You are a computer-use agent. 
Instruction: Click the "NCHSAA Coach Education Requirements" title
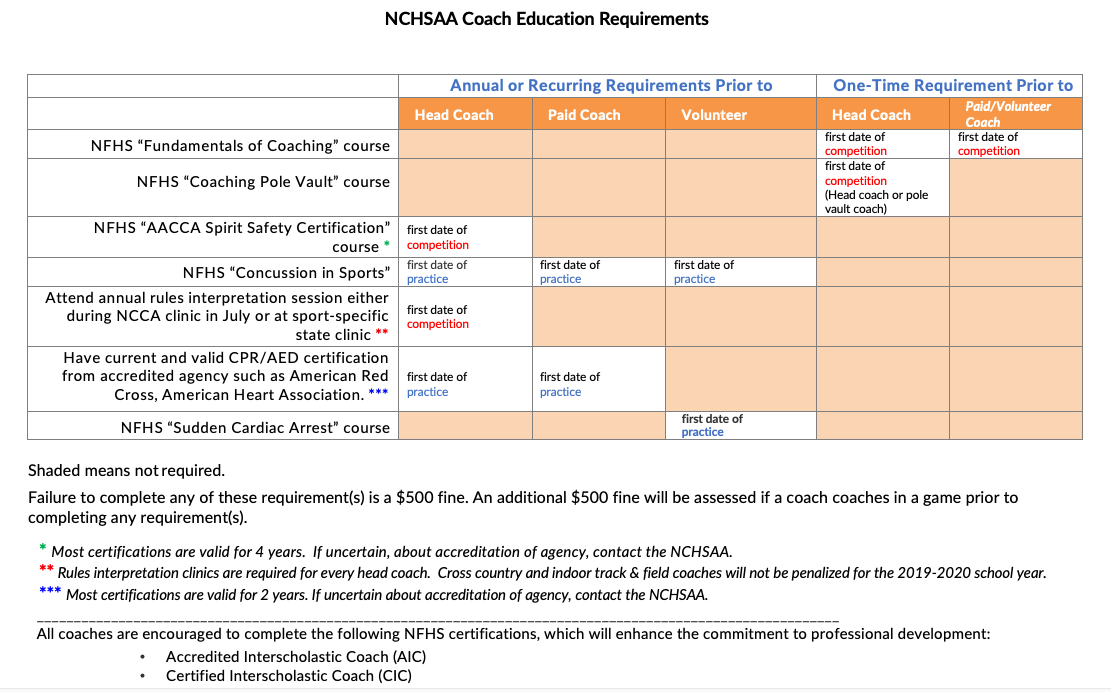[x=546, y=19]
